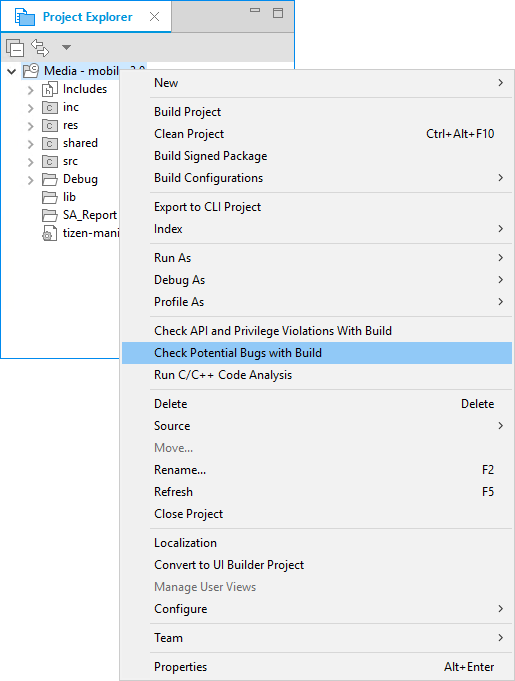This screenshot has height=681, width=515.
Task: Select the lib folder label
Action: point(69,197)
